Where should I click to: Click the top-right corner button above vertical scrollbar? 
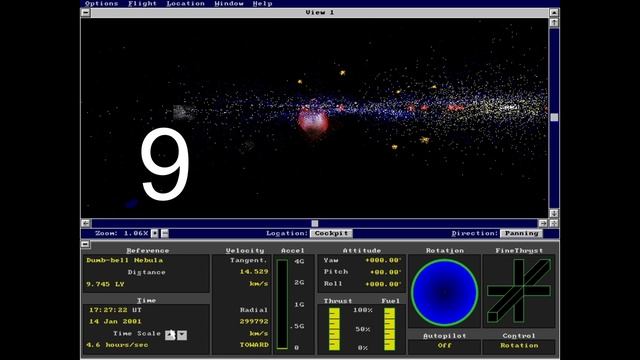(x=554, y=13)
